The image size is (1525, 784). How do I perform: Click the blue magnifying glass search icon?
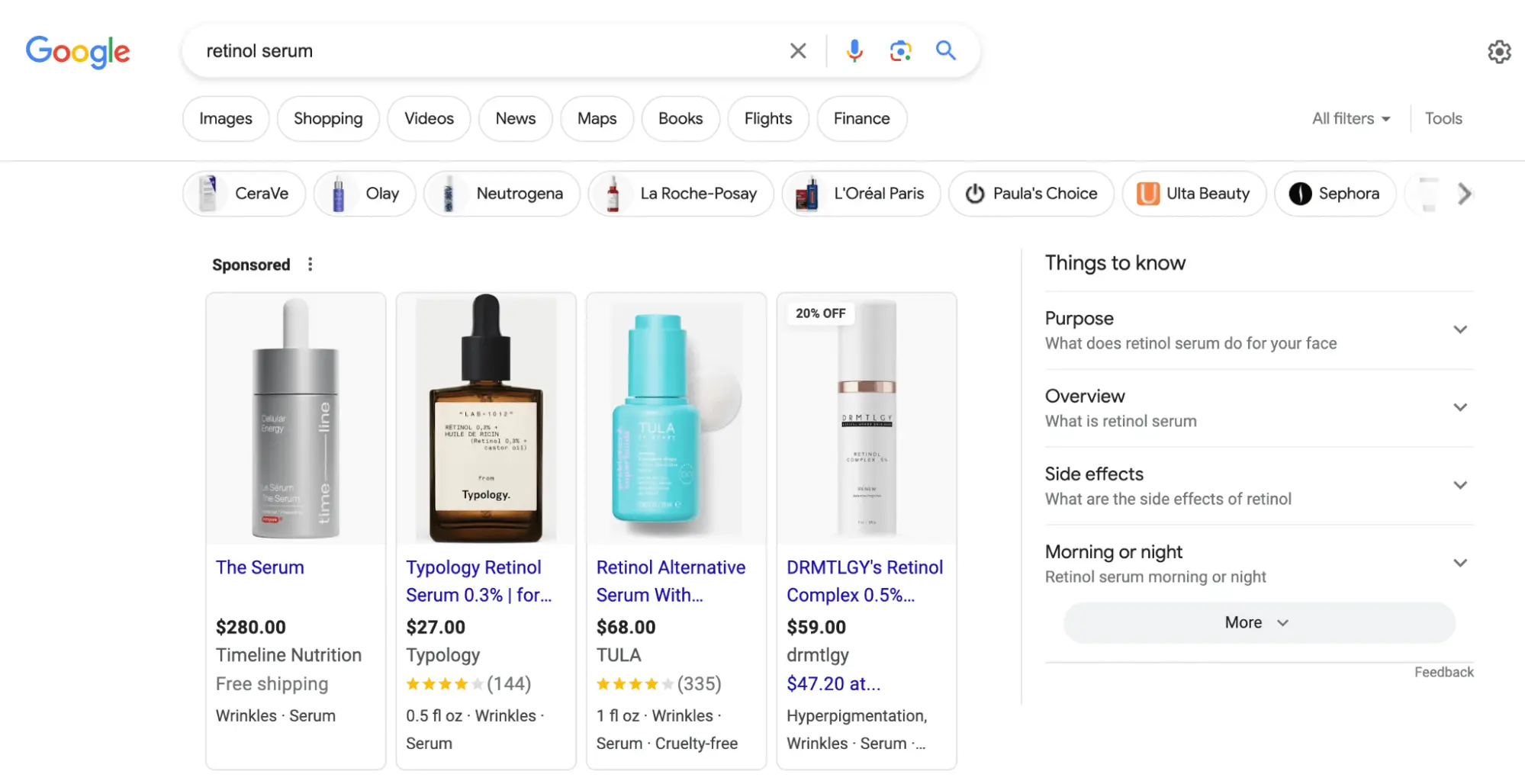[946, 50]
